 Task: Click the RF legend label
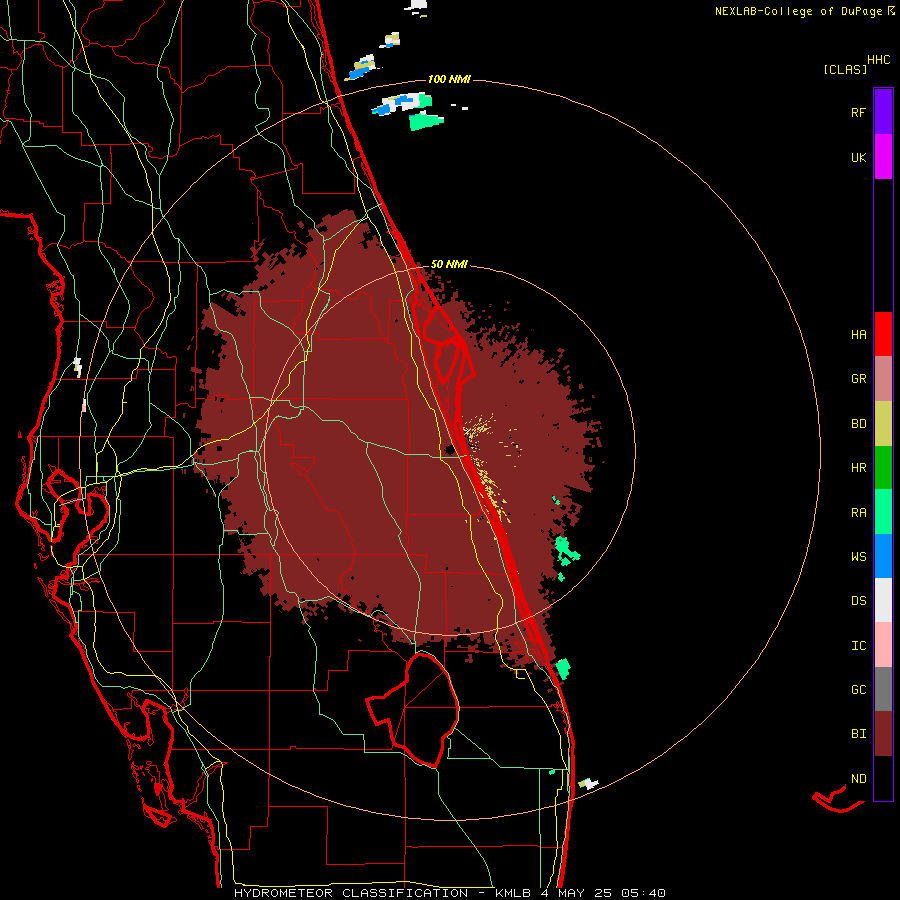click(x=858, y=112)
